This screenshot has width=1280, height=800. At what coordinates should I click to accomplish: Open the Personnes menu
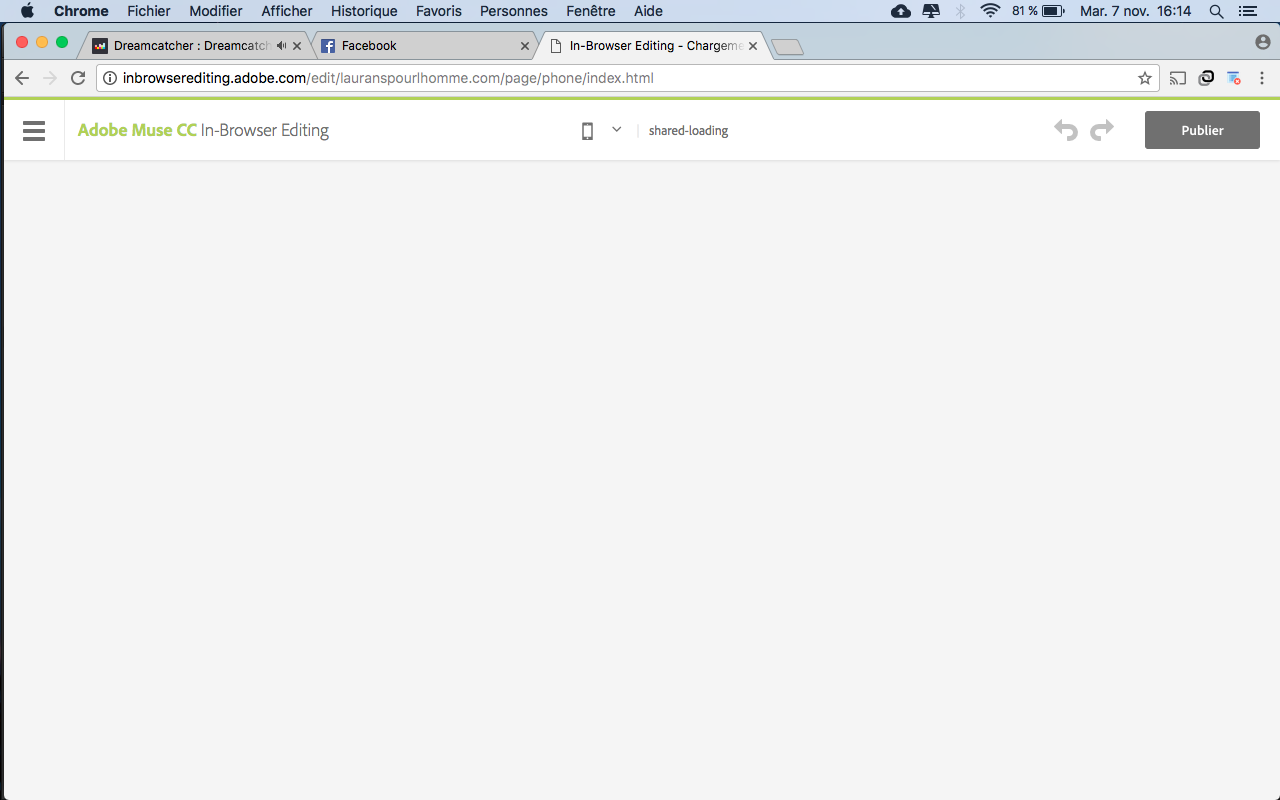click(x=514, y=11)
